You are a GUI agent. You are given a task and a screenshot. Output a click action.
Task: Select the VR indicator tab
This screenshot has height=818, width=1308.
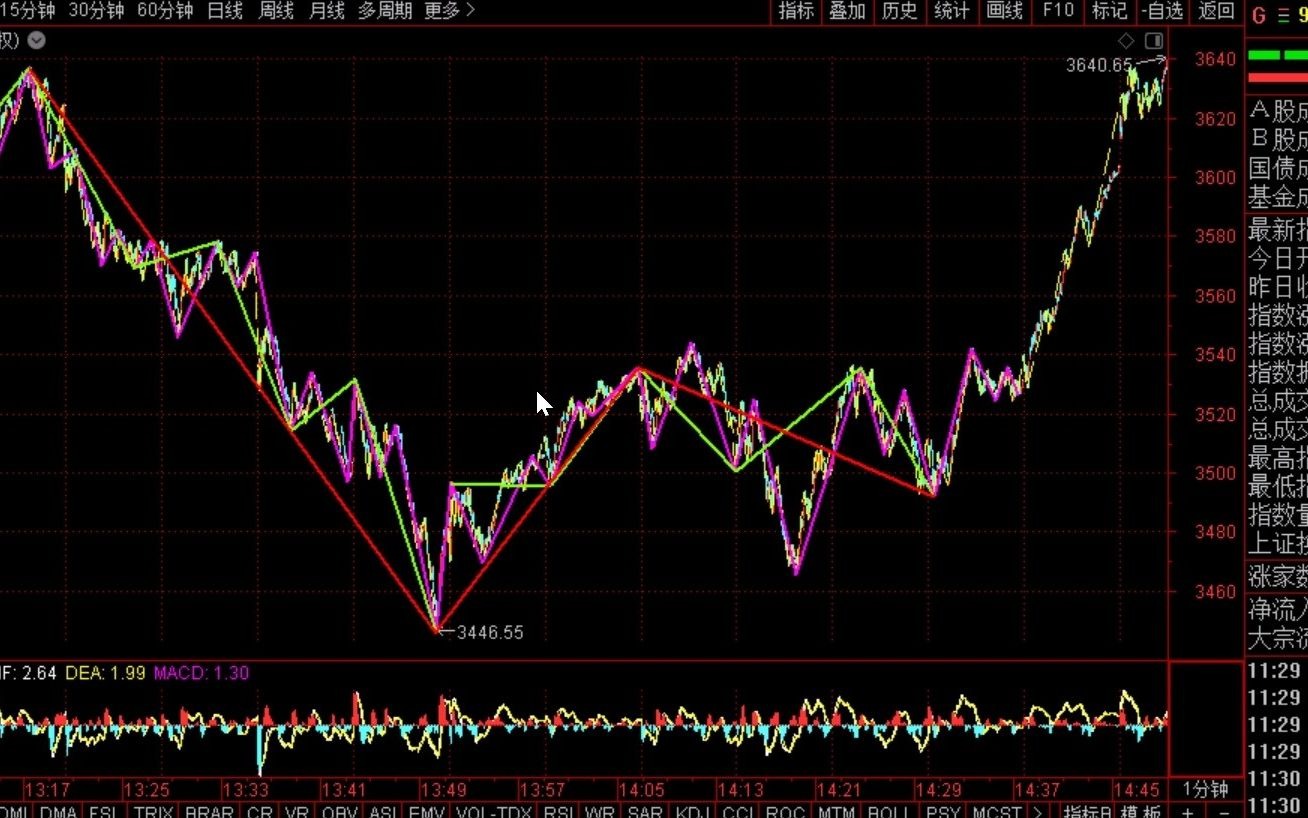(x=297, y=811)
